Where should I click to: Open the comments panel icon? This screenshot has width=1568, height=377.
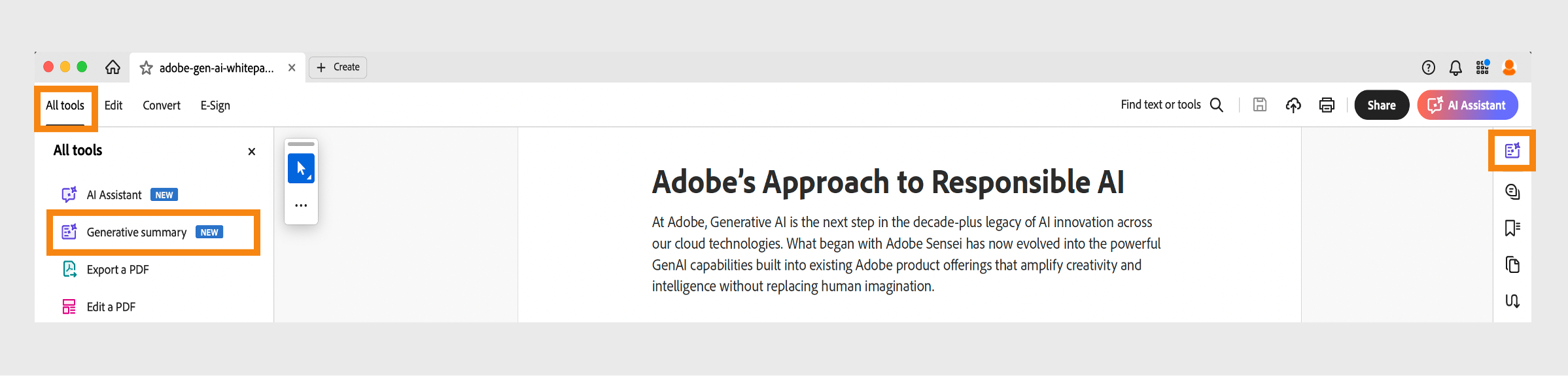point(1512,192)
